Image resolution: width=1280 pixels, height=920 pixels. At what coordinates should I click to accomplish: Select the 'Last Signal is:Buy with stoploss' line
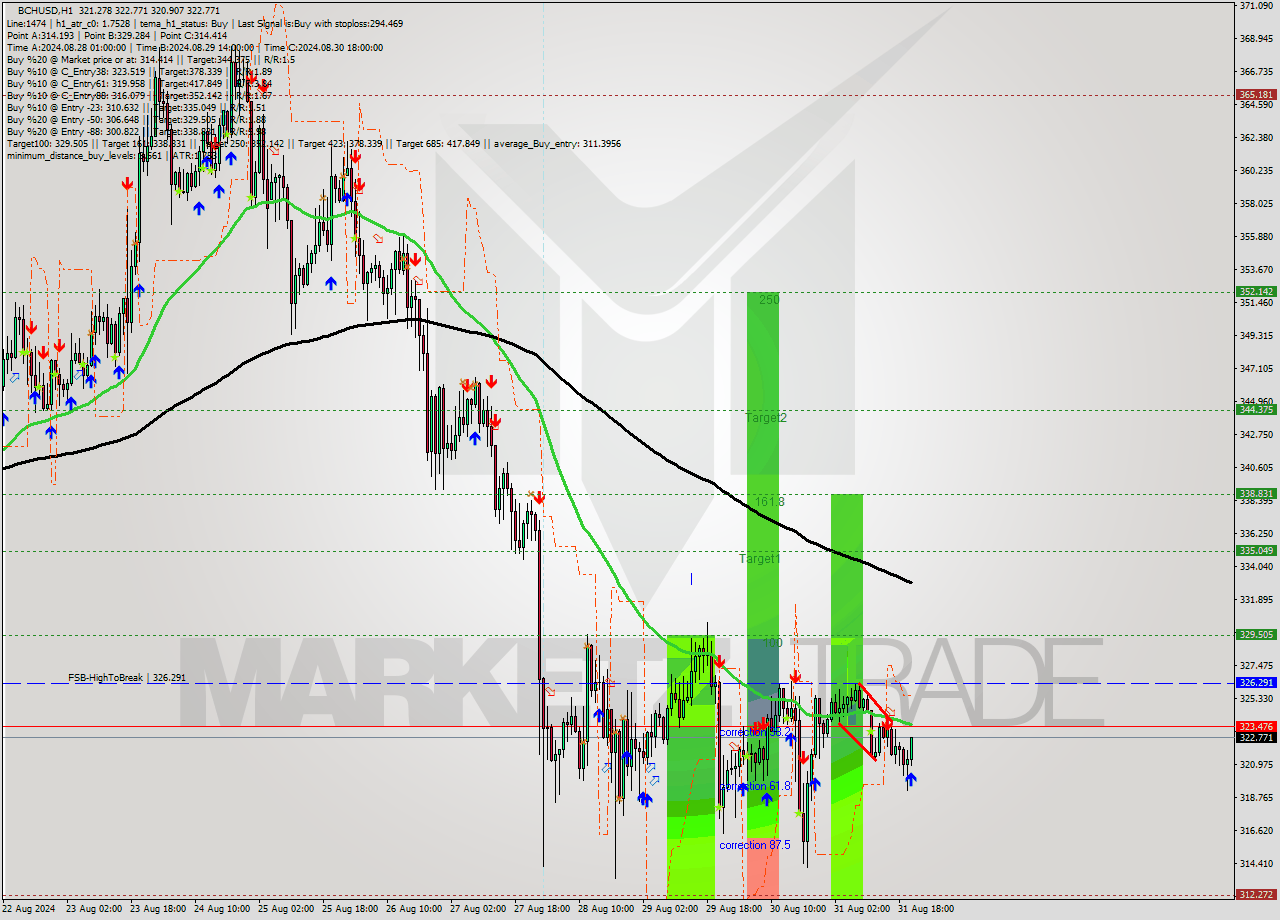click(321, 23)
